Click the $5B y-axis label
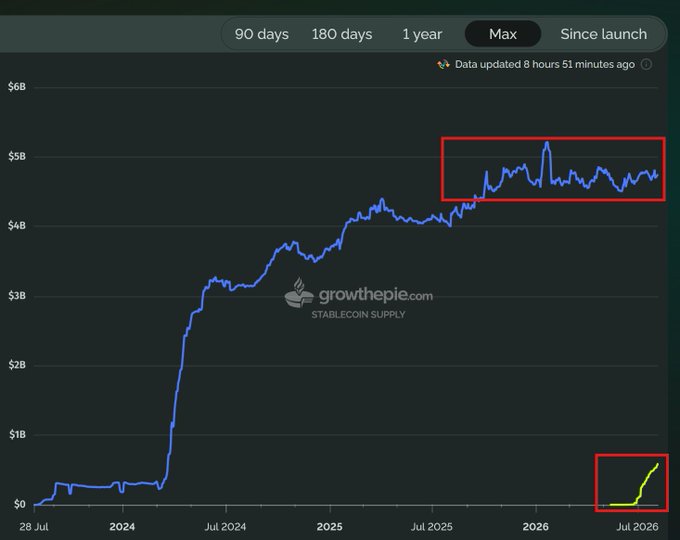This screenshot has width=680, height=540. click(x=17, y=156)
